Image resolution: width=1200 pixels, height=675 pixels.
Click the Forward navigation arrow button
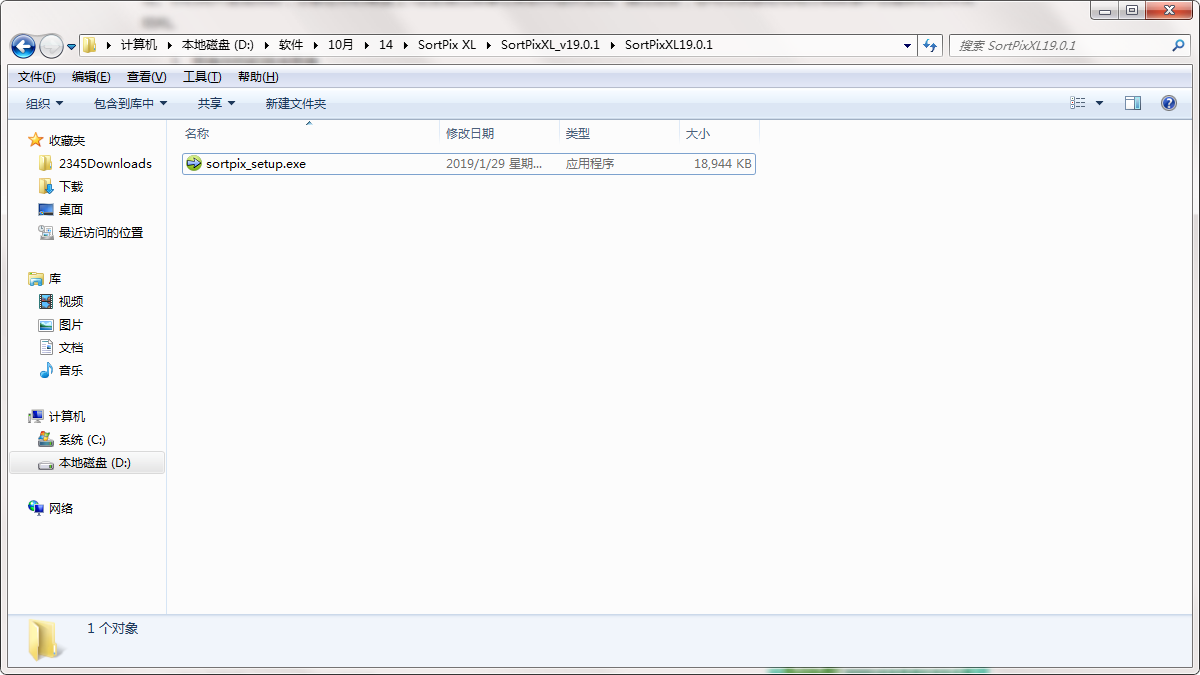click(x=51, y=46)
